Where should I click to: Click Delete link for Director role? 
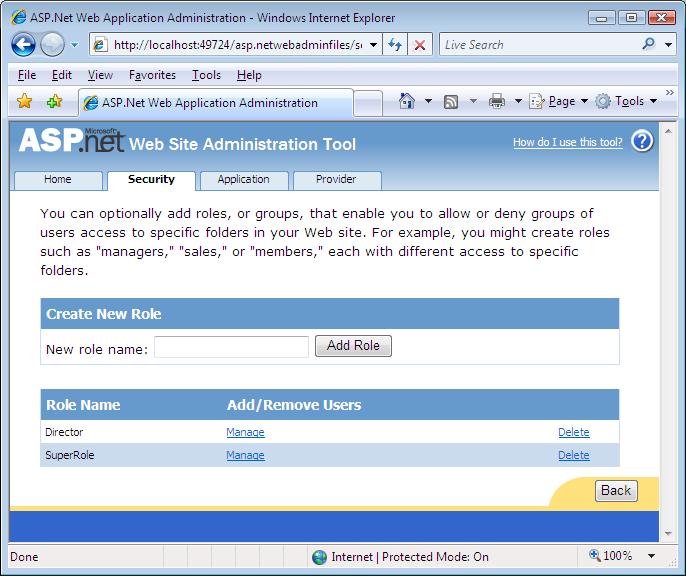pyautogui.click(x=574, y=432)
